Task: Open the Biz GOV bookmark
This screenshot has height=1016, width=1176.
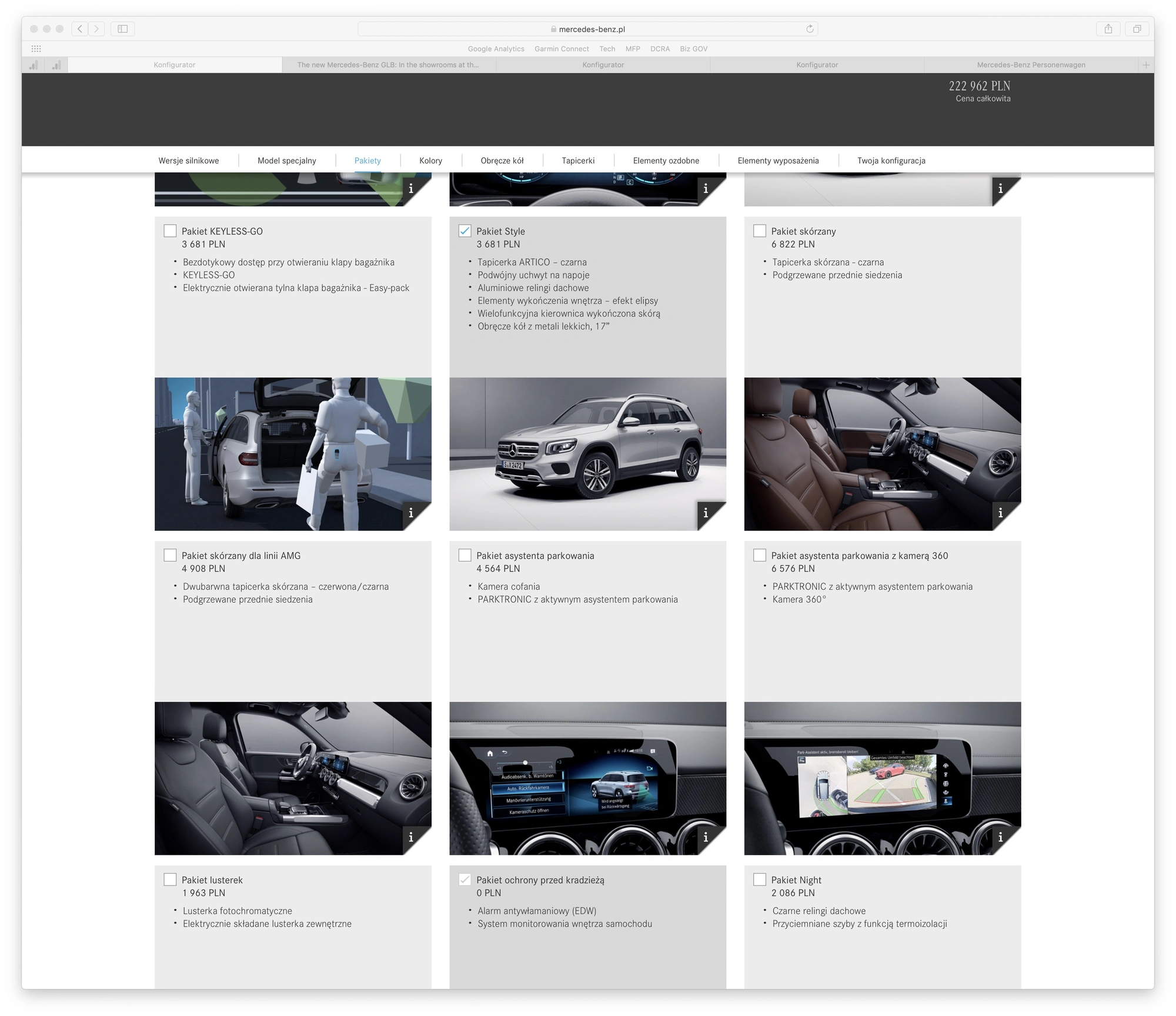Action: tap(694, 49)
